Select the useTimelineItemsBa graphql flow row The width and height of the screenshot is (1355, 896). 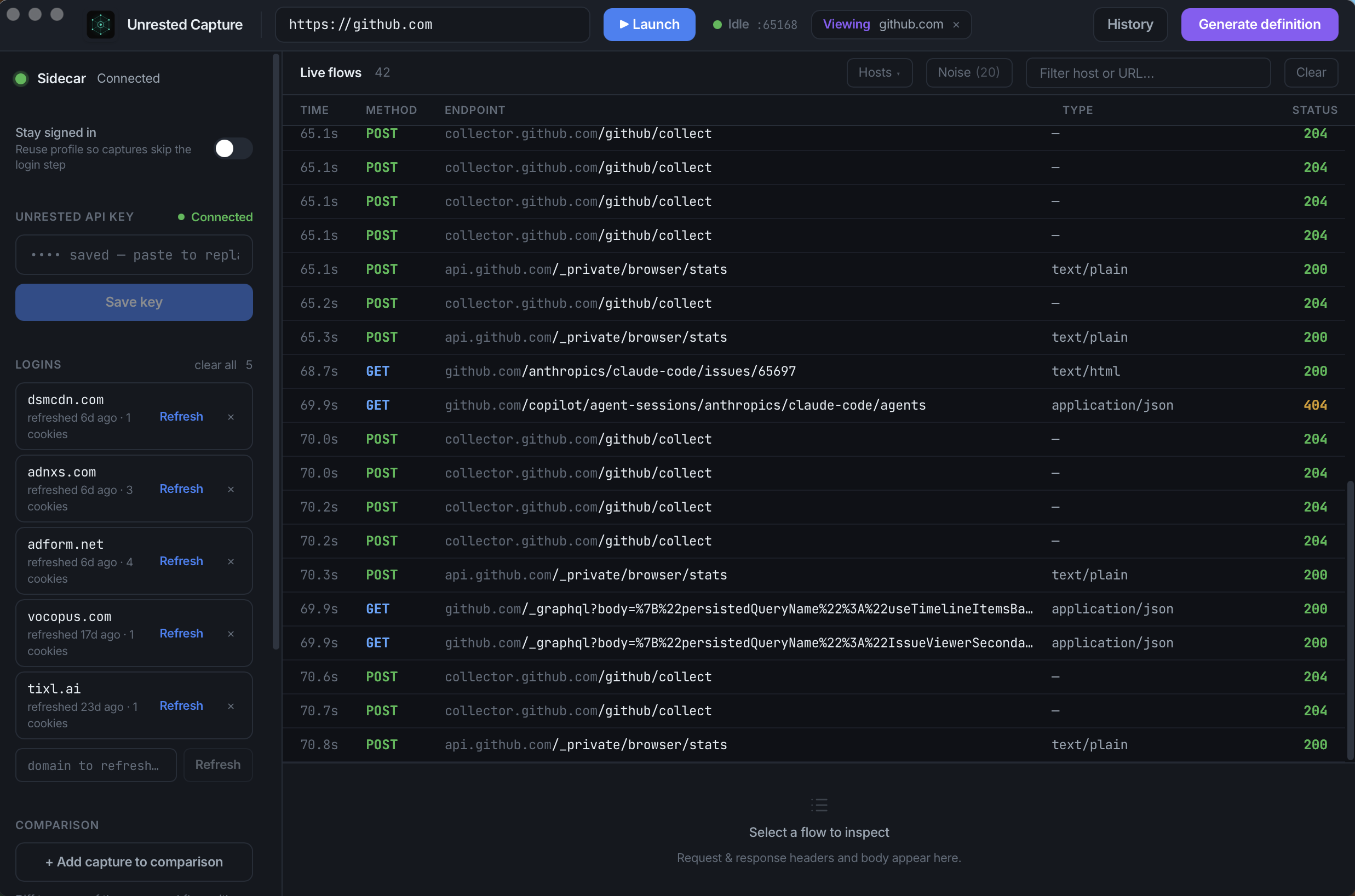[814, 609]
